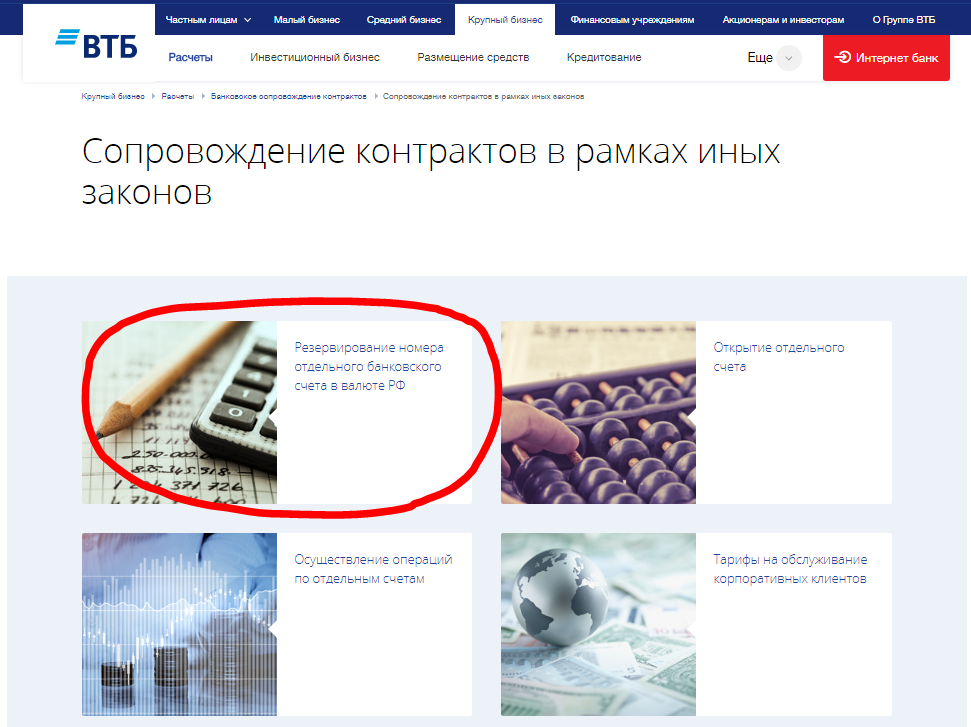Open the Расчеты menu item
The height and width of the screenshot is (727, 971).
(x=191, y=58)
